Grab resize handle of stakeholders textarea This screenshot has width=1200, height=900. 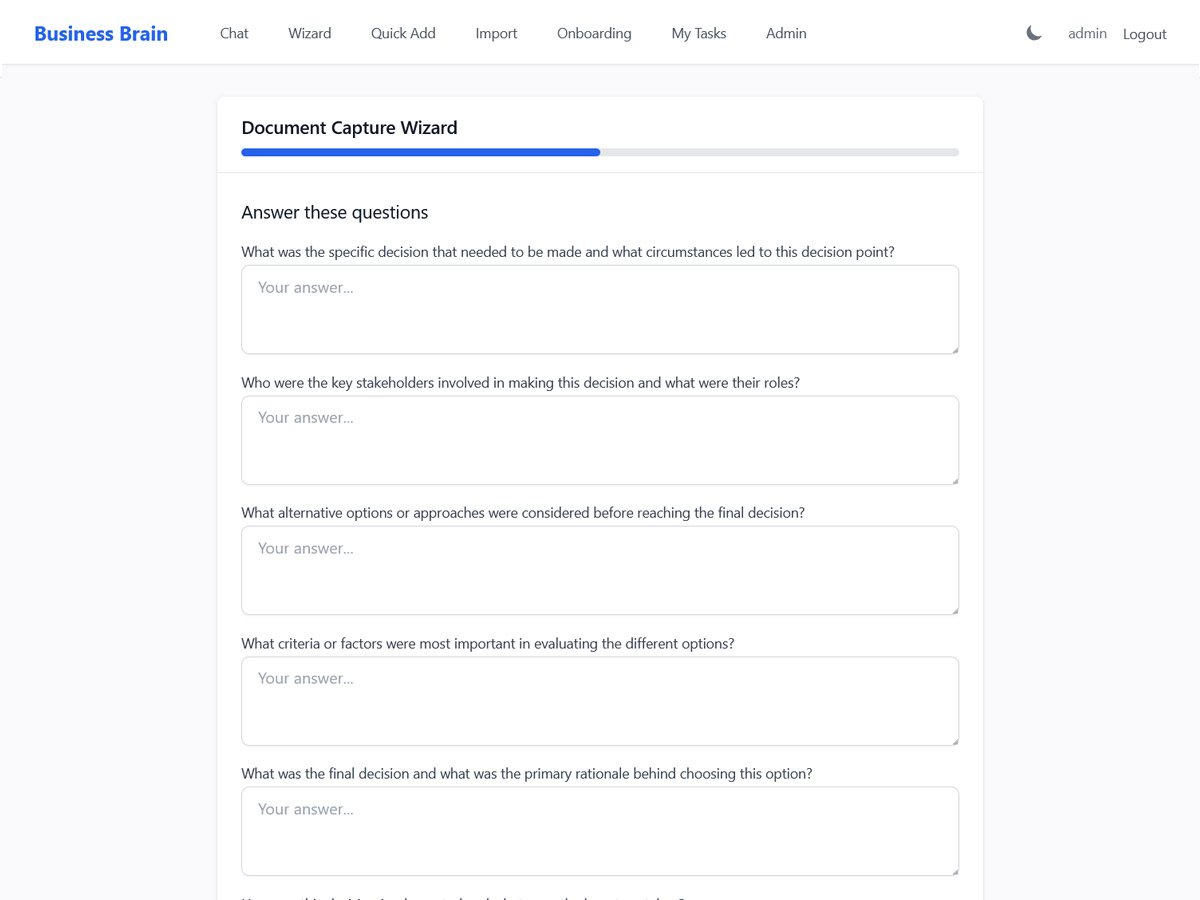click(954, 480)
